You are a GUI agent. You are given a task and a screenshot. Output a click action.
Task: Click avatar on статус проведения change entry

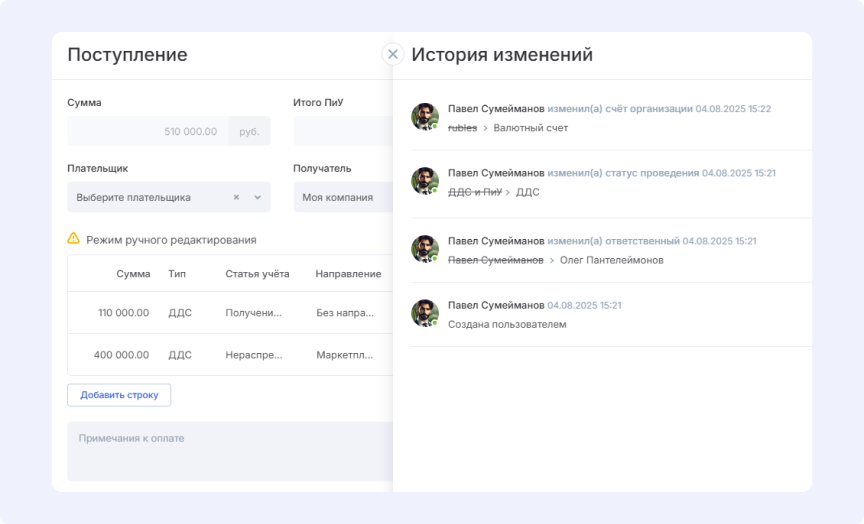point(425,181)
